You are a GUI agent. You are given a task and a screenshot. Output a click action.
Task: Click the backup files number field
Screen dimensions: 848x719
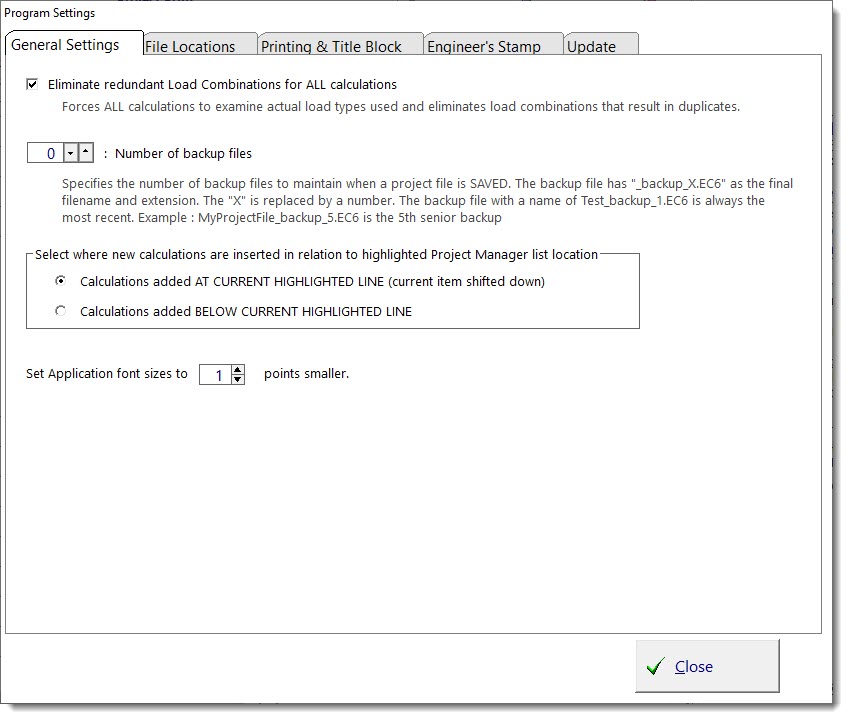[x=46, y=154]
